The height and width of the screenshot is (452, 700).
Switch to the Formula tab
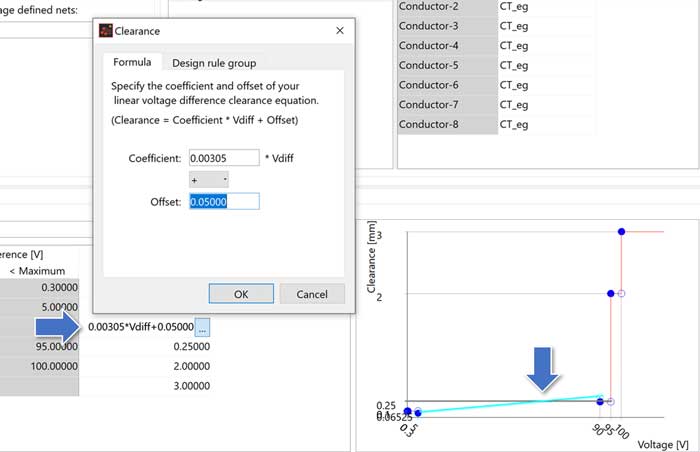[132, 62]
